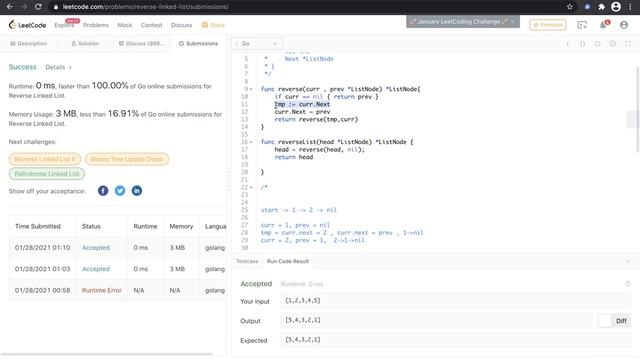Open the playground icon in LeetCode header
The width and height of the screenshot is (640, 360).
pyautogui.click(x=582, y=25)
